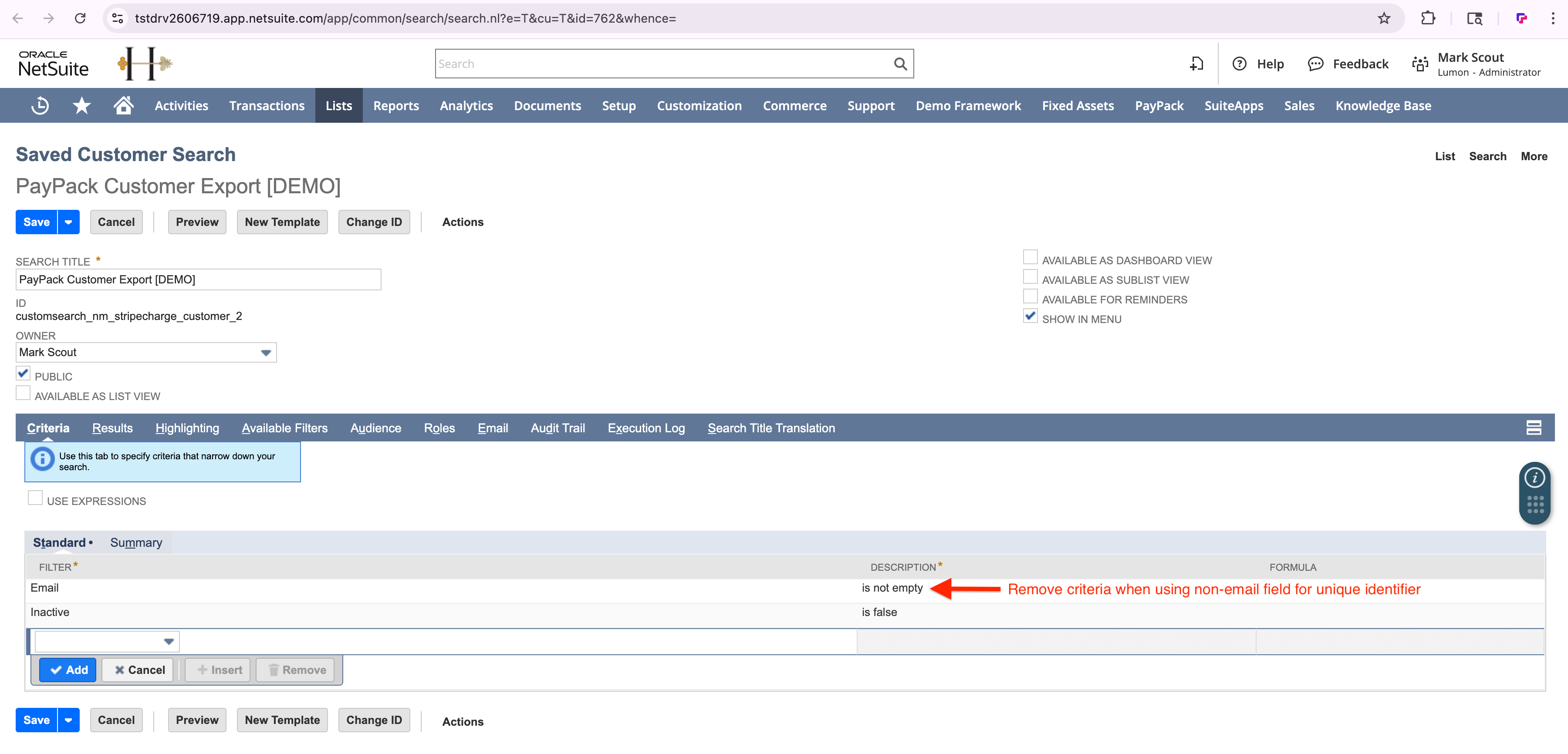Open the Transactions menu
The image size is (1568, 754).
coord(267,104)
